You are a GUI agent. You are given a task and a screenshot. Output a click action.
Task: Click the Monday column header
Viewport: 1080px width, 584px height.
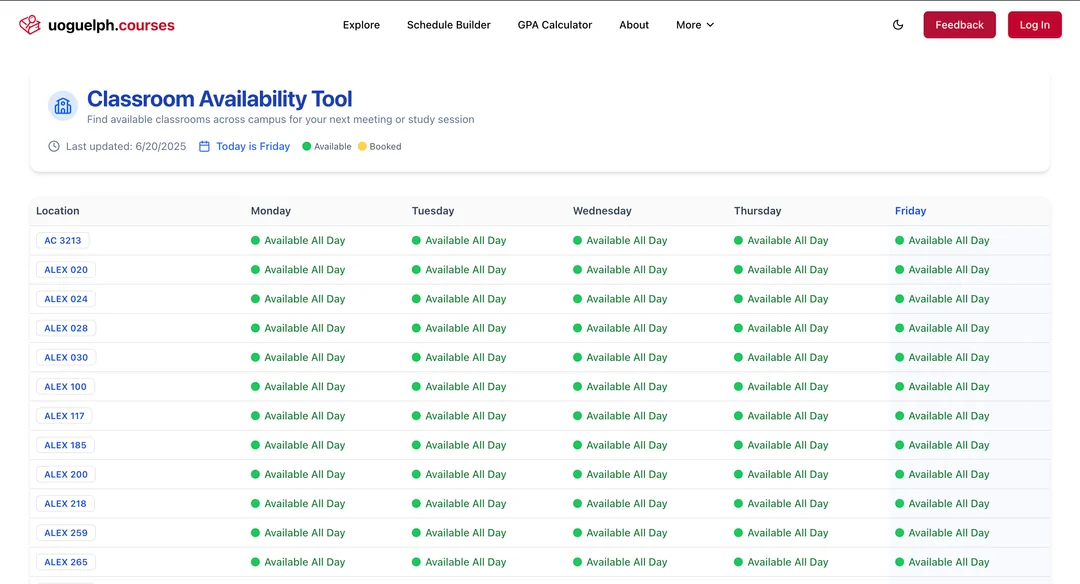tap(271, 211)
